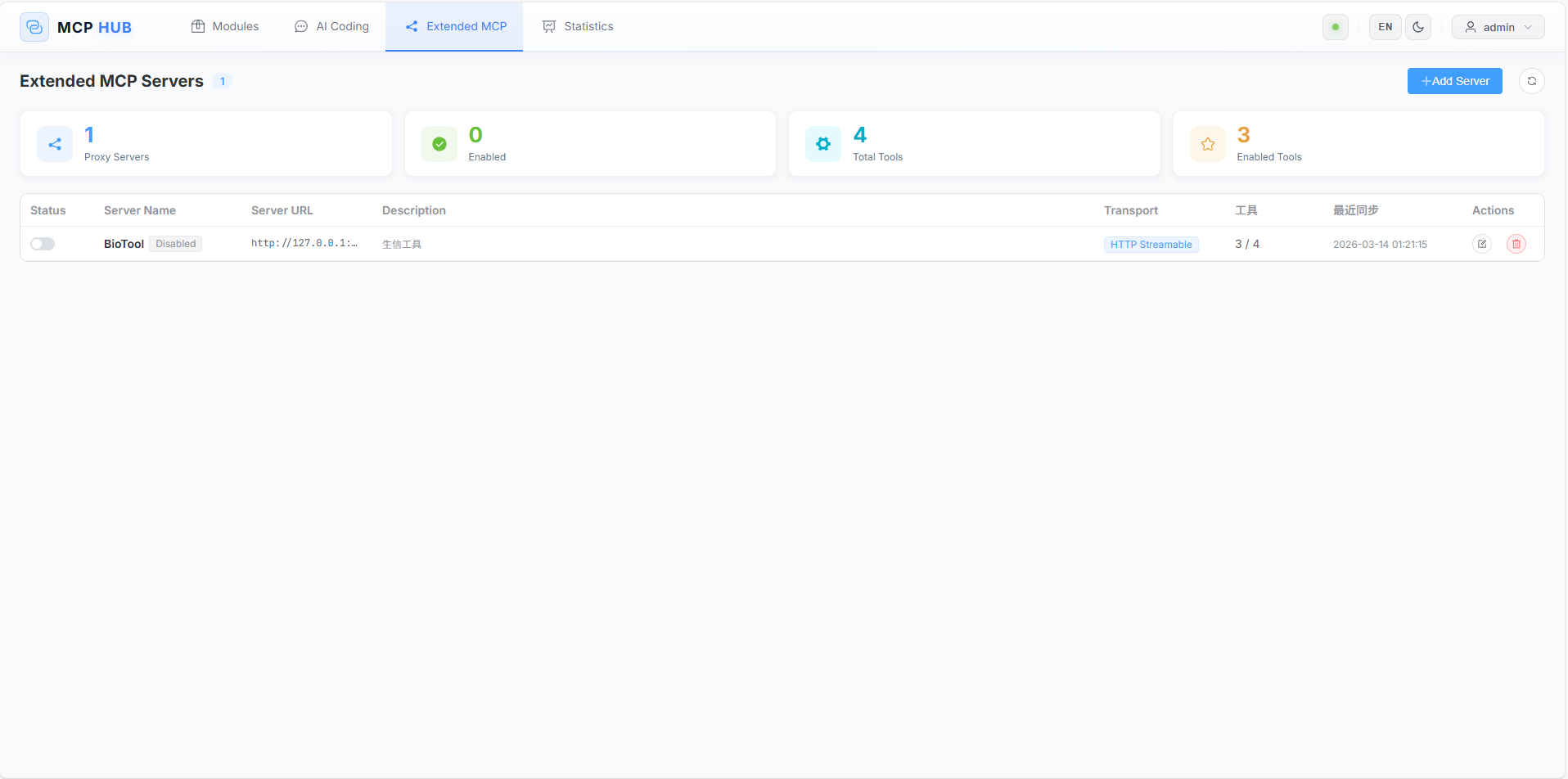Image resolution: width=1568 pixels, height=779 pixels.
Task: Switch to the Statistics tab
Action: tap(578, 26)
